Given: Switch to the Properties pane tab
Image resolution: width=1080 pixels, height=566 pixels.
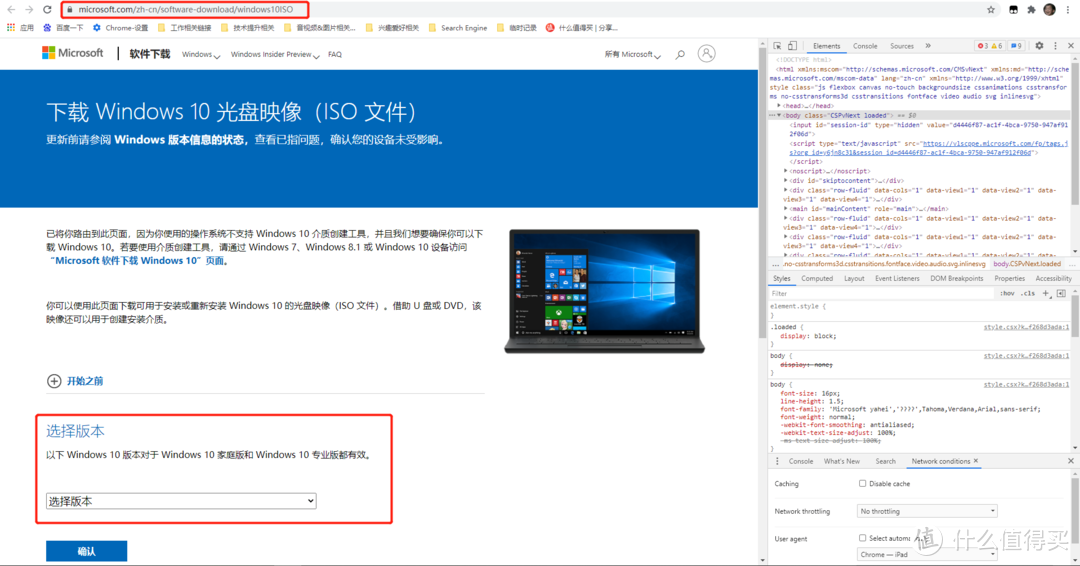Looking at the screenshot, I should 1009,279.
